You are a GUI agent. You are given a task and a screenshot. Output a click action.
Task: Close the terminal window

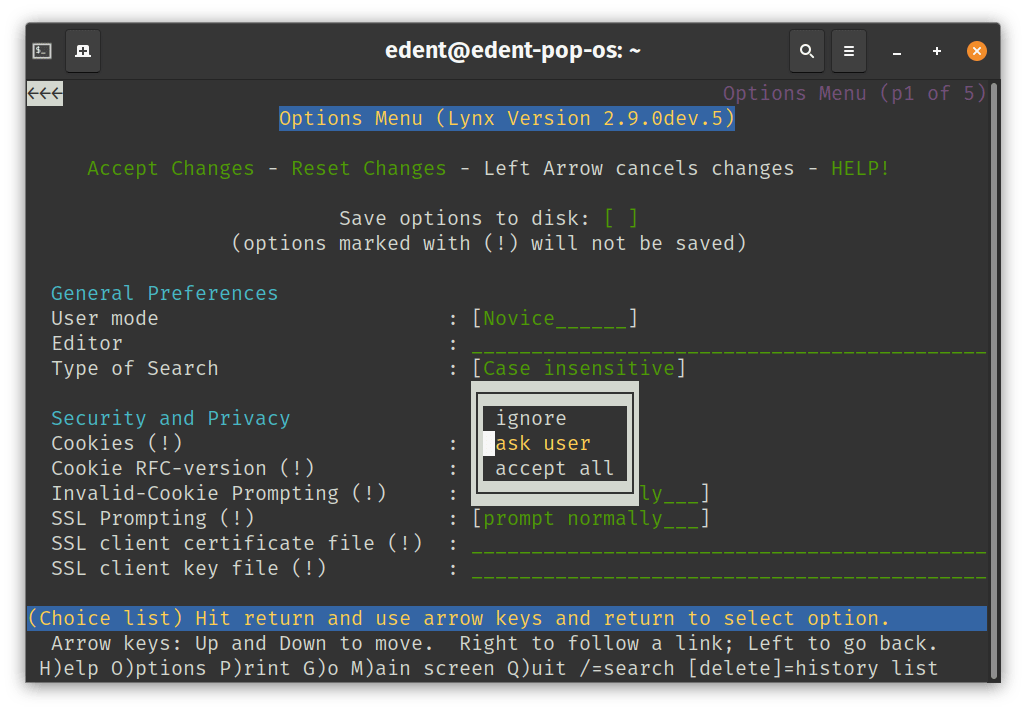pyautogui.click(x=977, y=51)
